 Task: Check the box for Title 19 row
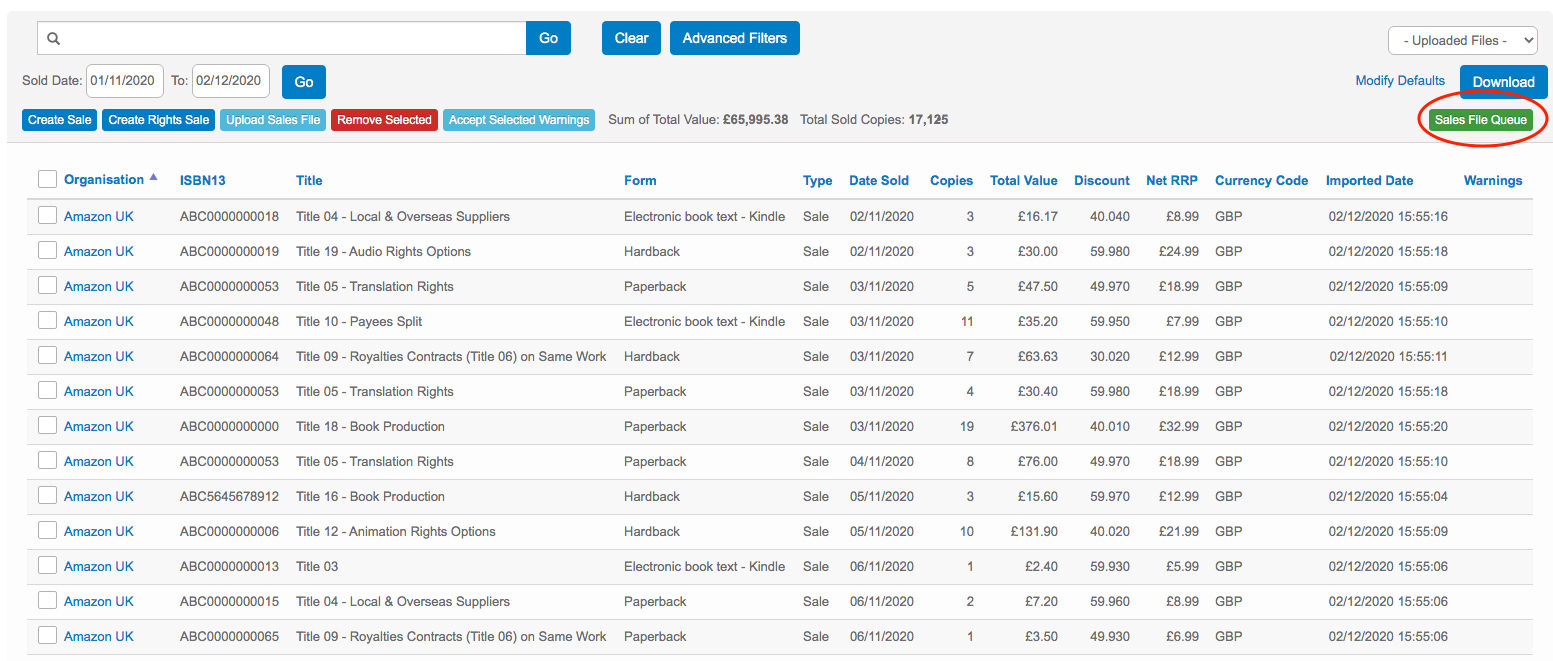(x=47, y=251)
